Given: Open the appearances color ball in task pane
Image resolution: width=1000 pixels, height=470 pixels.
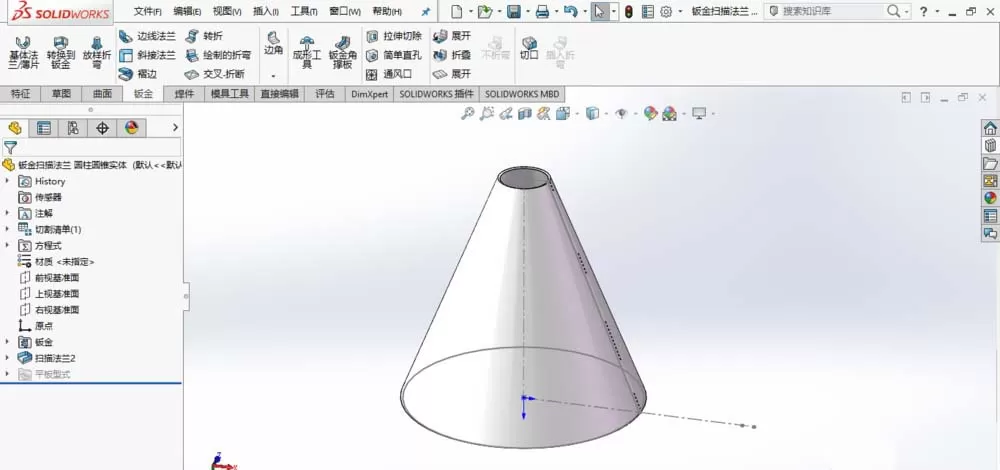Looking at the screenshot, I should click(x=990, y=198).
